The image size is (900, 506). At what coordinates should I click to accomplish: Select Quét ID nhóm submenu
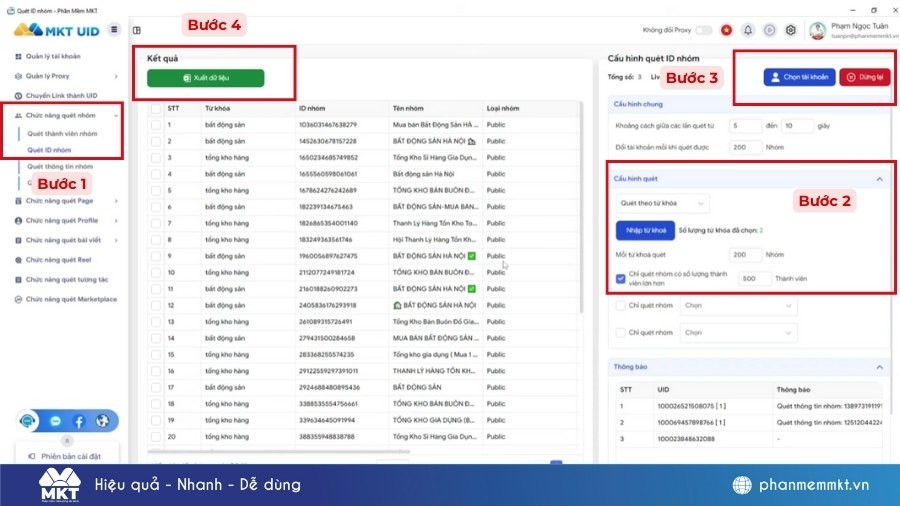pos(49,150)
